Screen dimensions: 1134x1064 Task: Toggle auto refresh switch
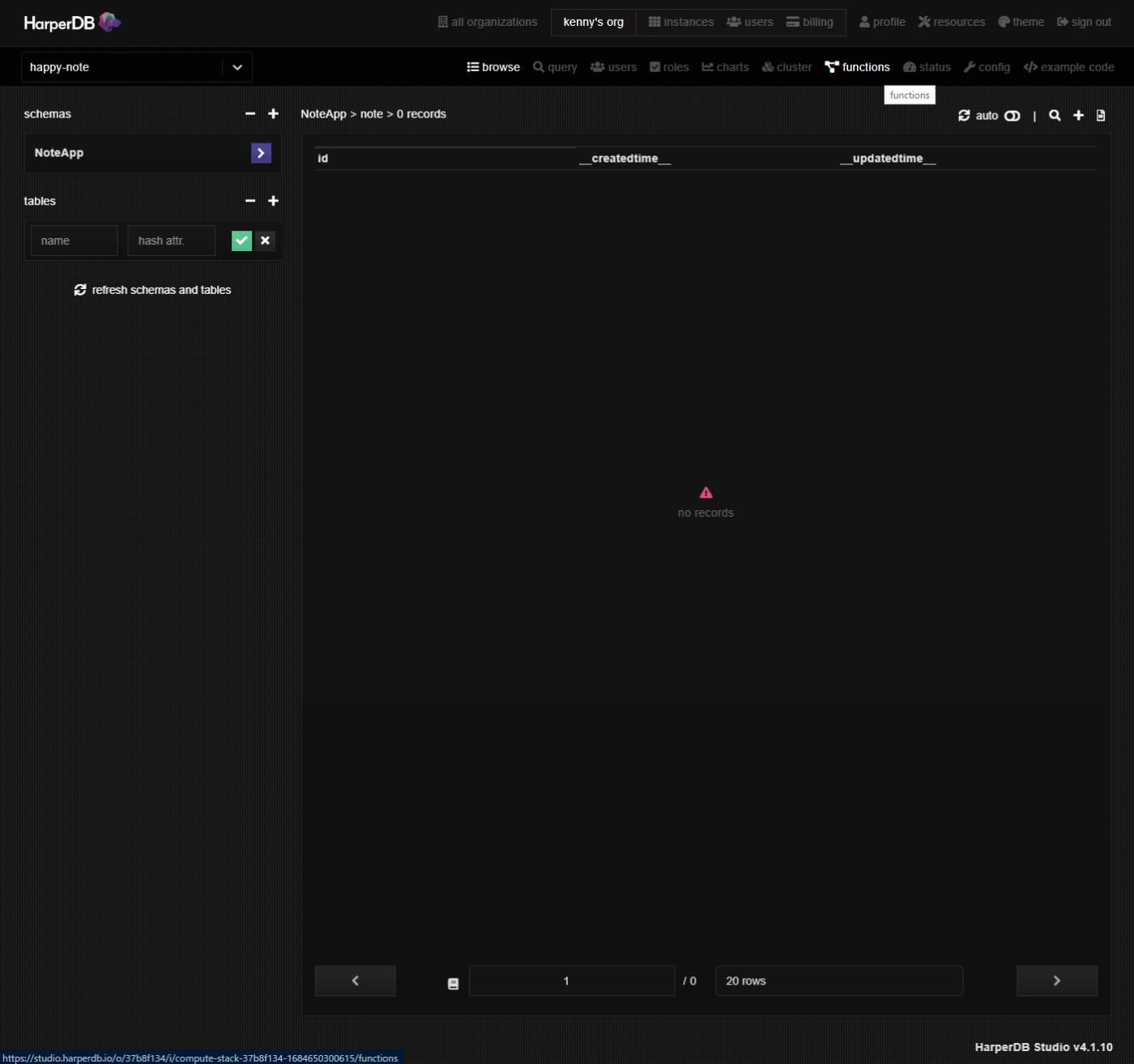(1013, 116)
